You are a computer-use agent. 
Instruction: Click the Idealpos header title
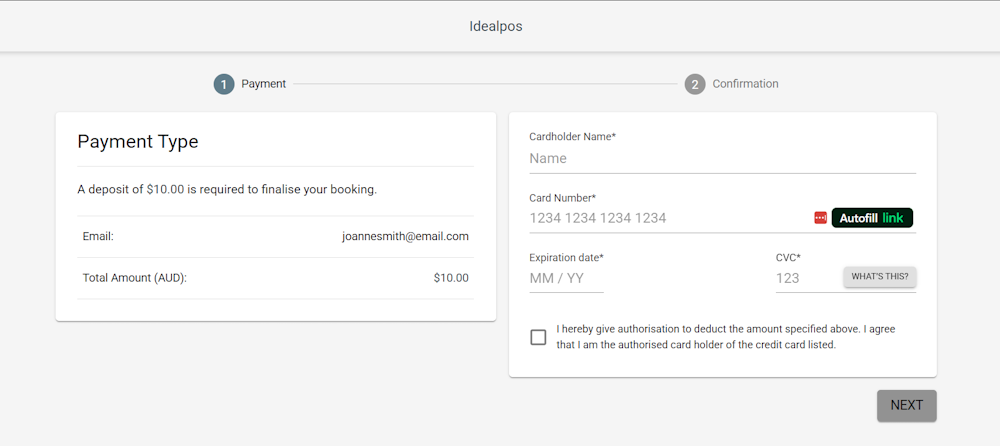pyautogui.click(x=496, y=26)
